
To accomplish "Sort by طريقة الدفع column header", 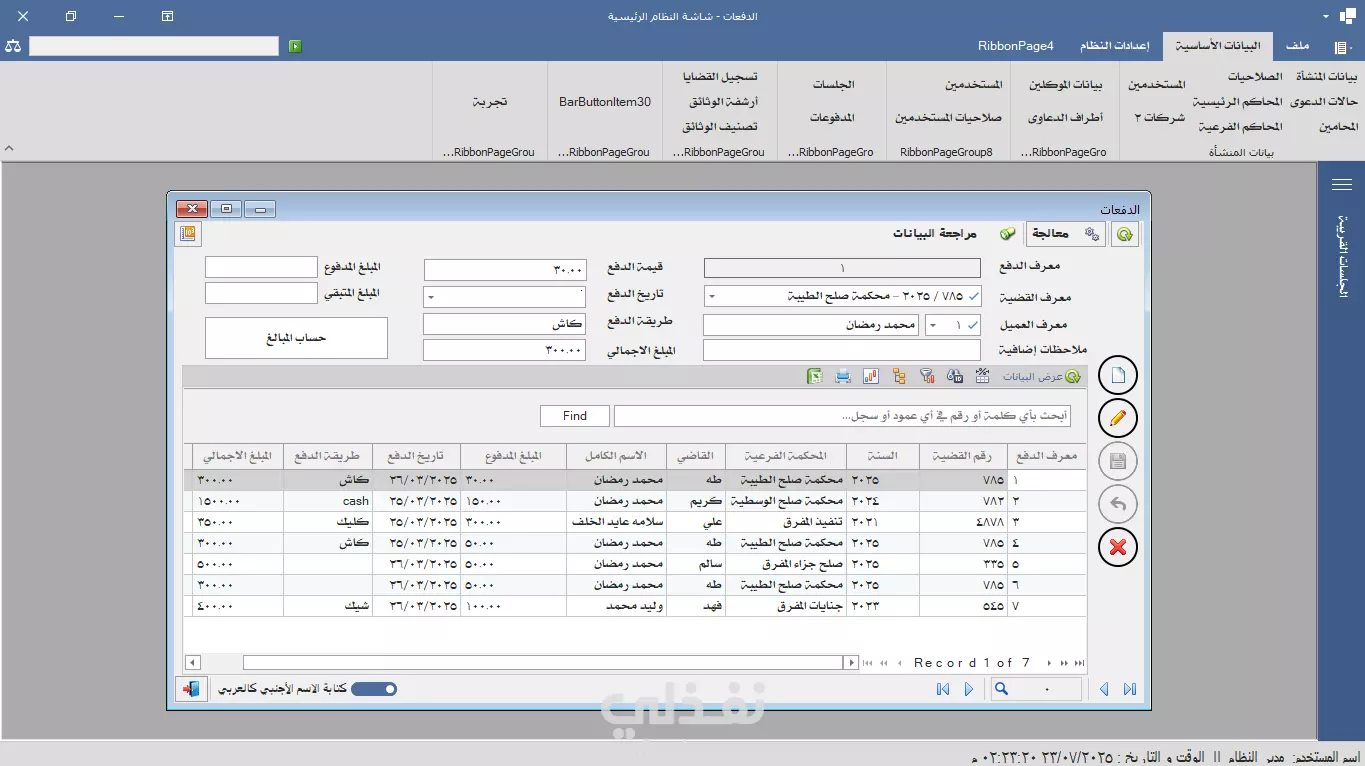I will tap(328, 455).
